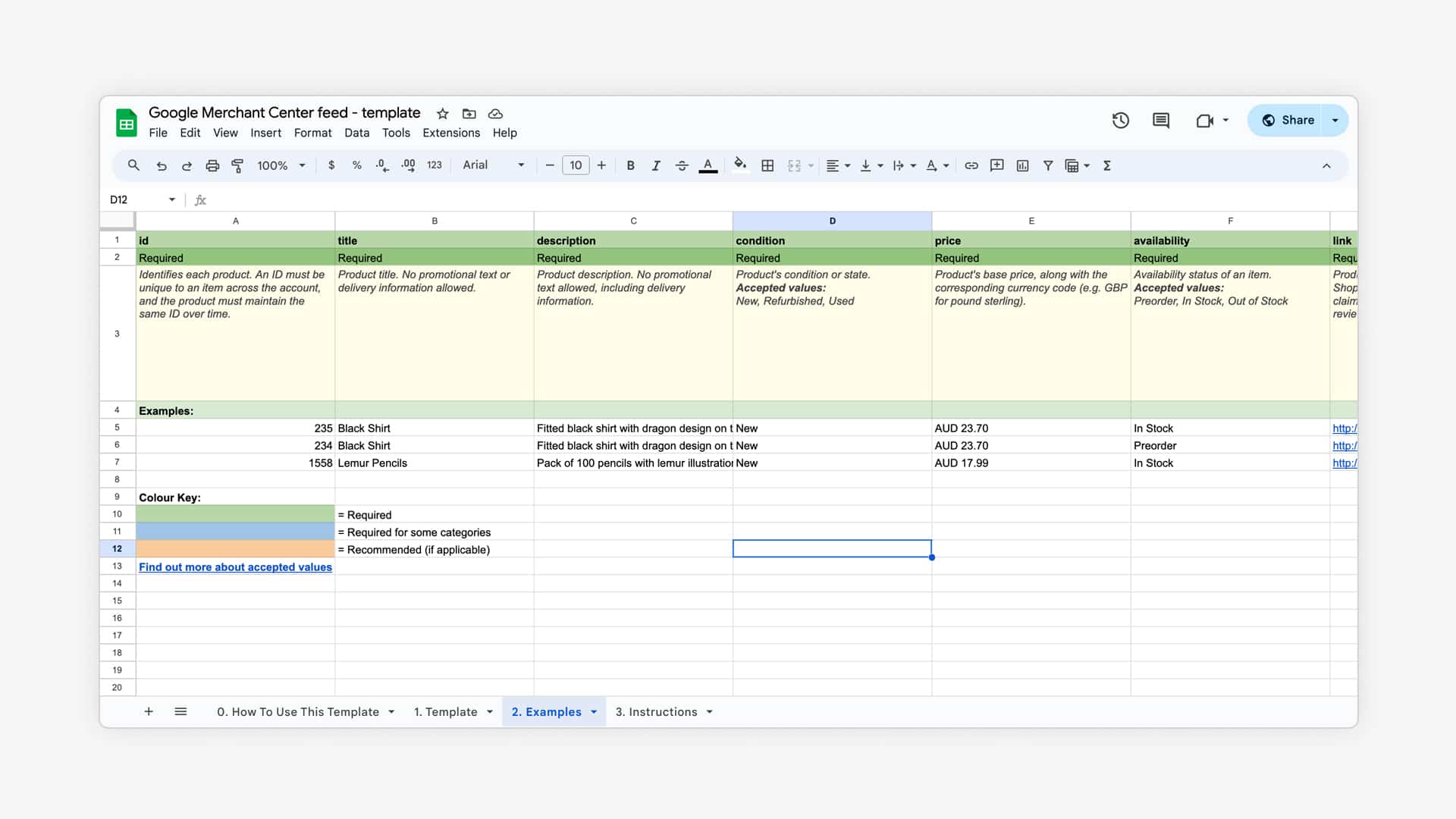Print the spreadsheet
The height and width of the screenshot is (819, 1456).
pyautogui.click(x=212, y=165)
